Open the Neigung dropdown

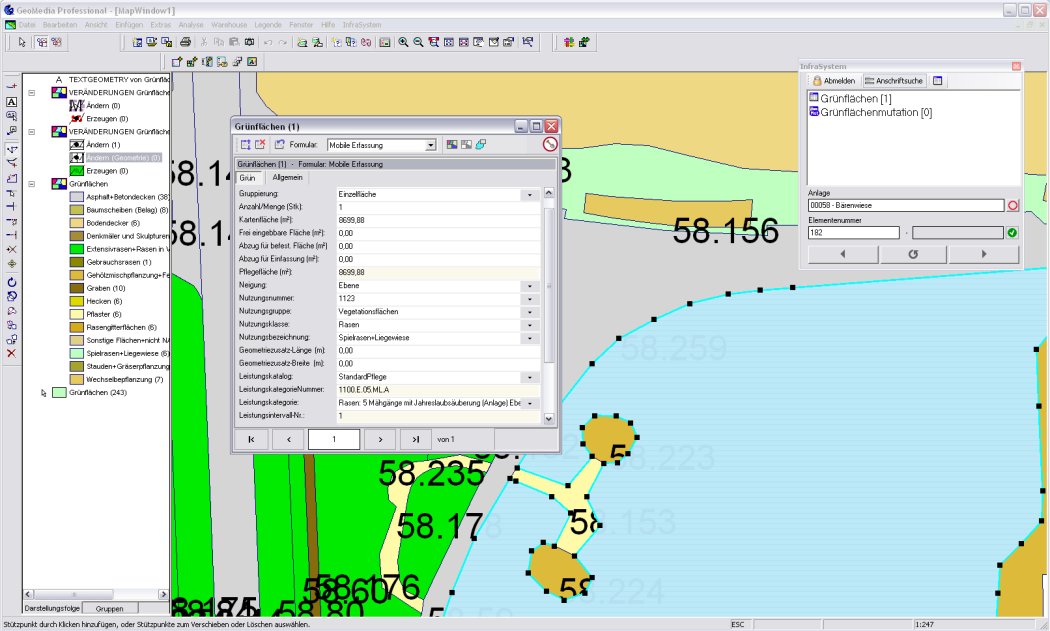coord(529,285)
